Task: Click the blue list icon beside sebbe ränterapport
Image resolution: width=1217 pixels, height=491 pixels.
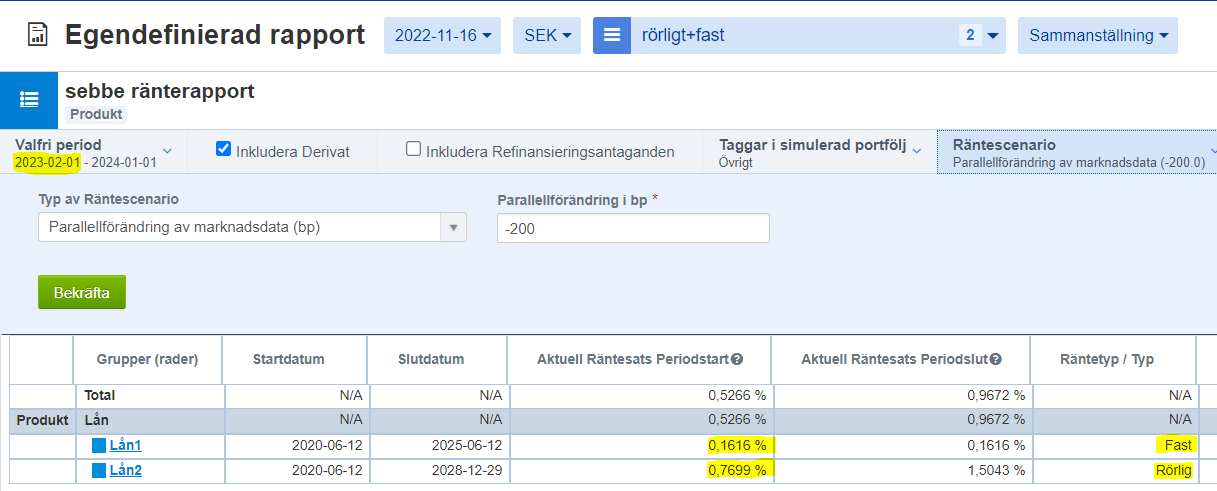Action: [x=29, y=100]
